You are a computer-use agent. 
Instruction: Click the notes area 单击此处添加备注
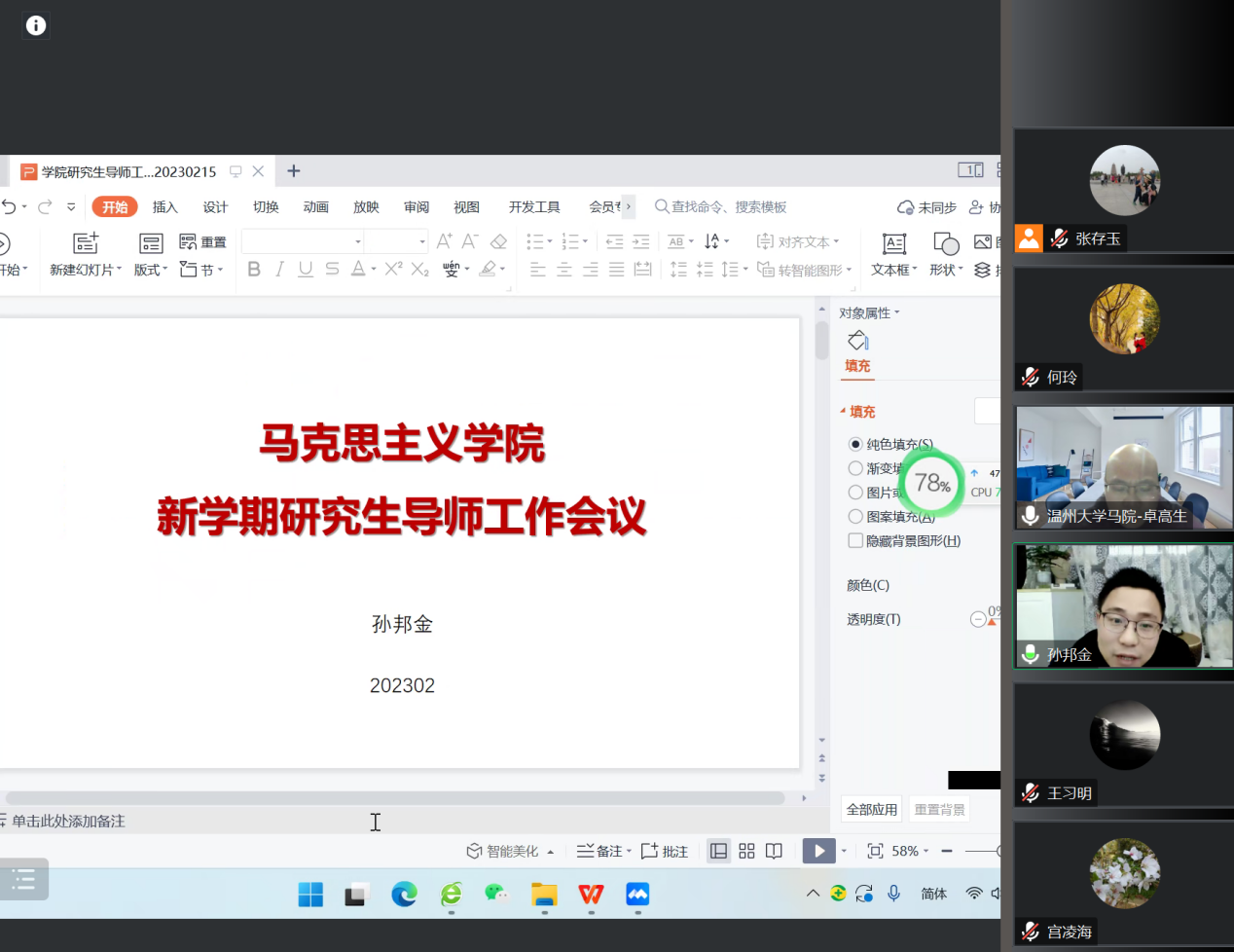point(68,821)
